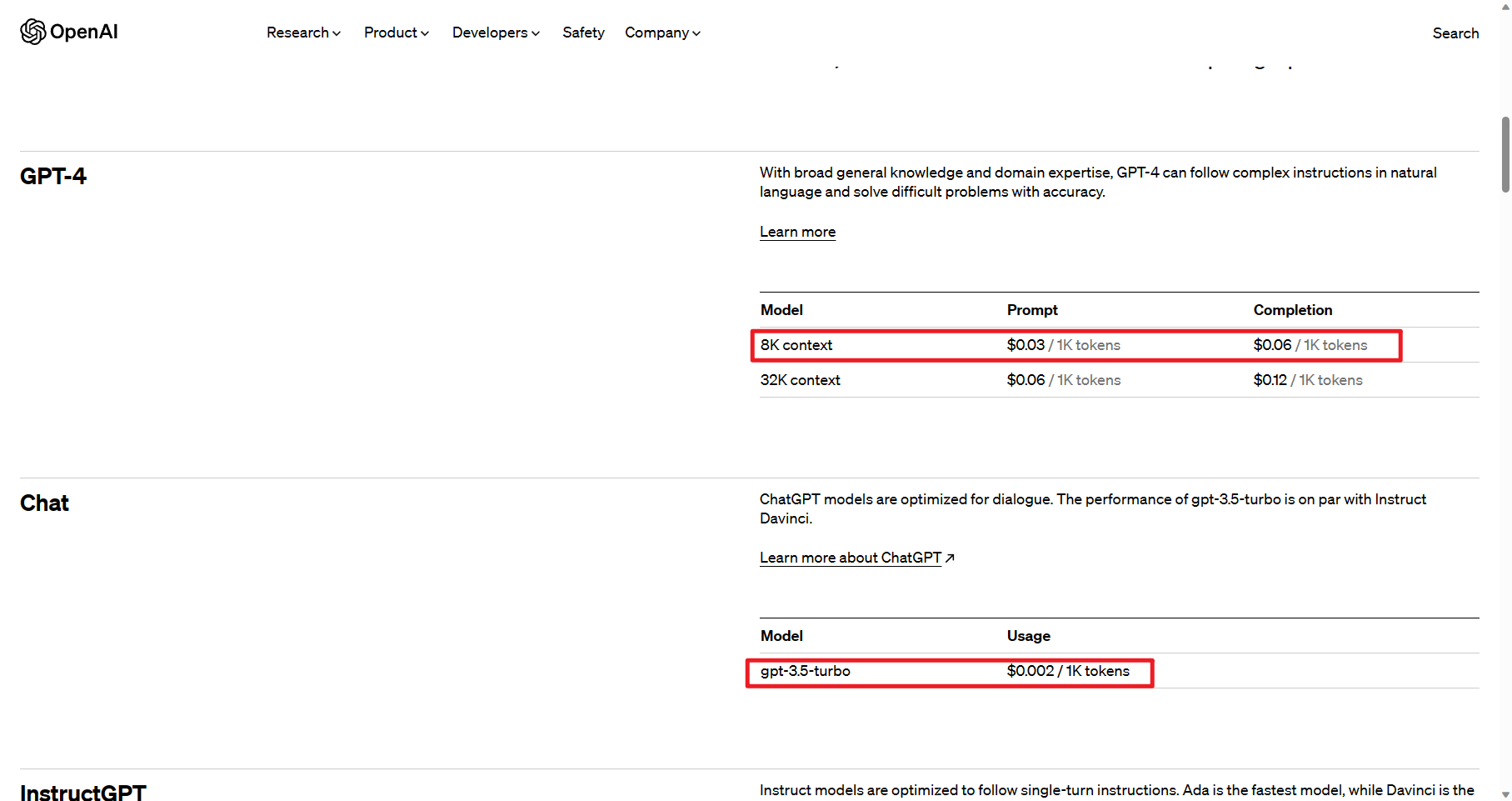Select the 32K context $0.06 prompt price
The image size is (1512, 801).
[1064, 380]
